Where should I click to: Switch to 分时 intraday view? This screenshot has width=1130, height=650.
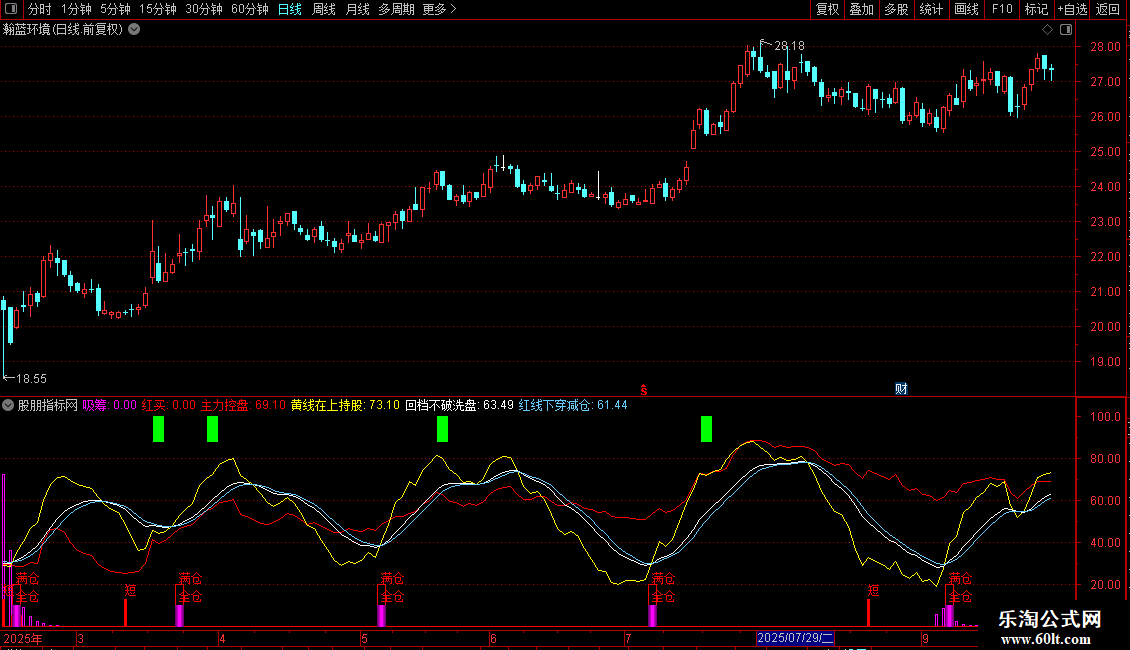point(40,9)
